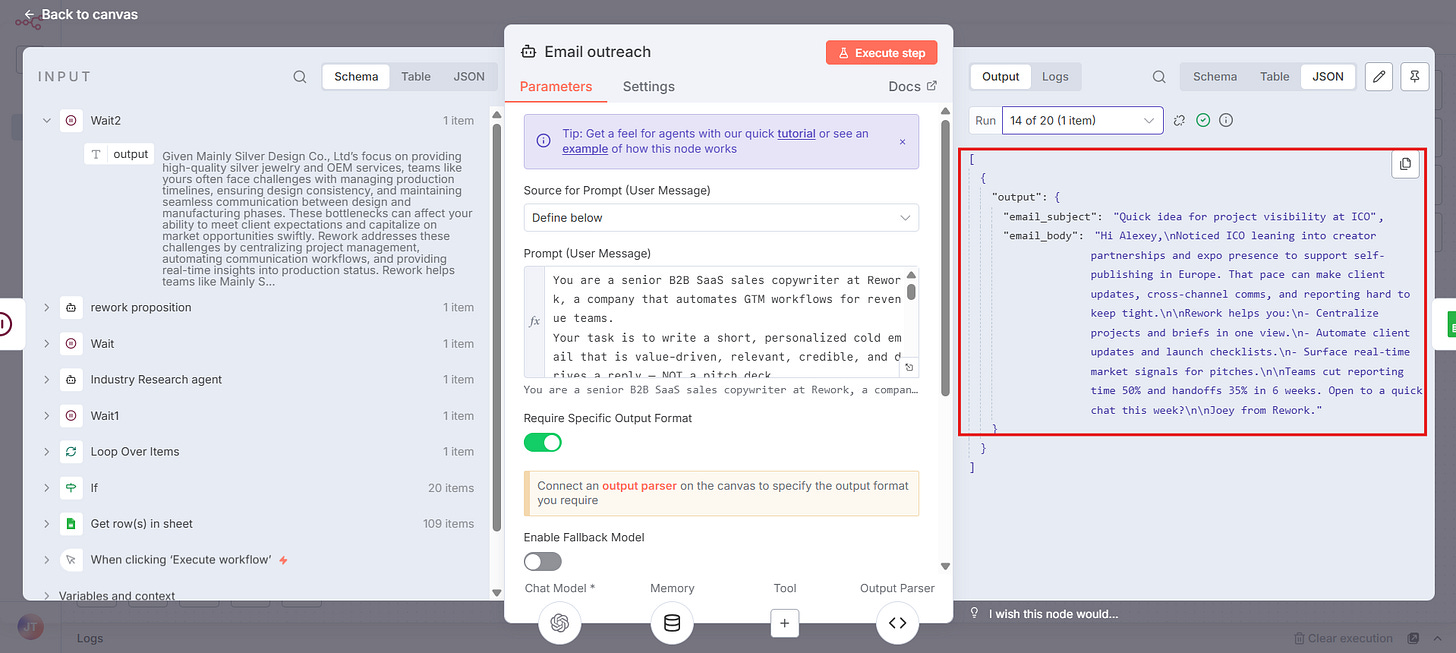Expand the Wait node row
Viewport: 1456px width, 653px height.
[x=46, y=343]
